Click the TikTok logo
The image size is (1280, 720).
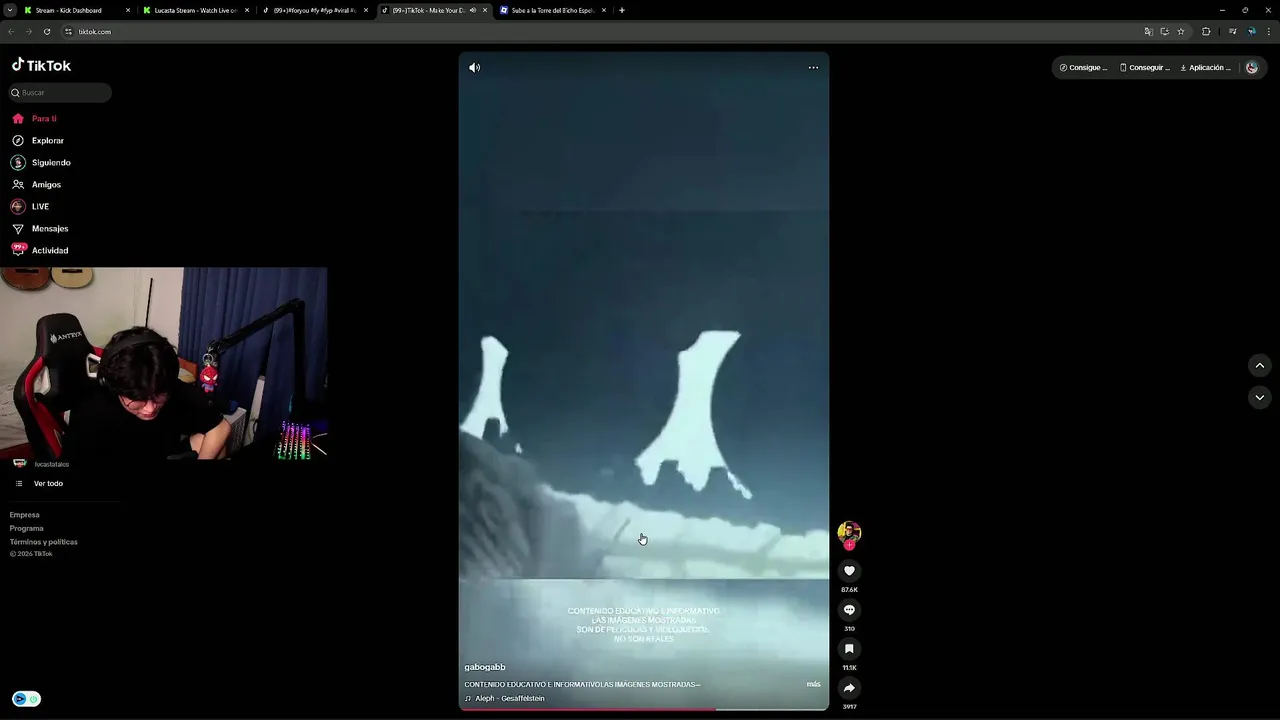(x=41, y=65)
